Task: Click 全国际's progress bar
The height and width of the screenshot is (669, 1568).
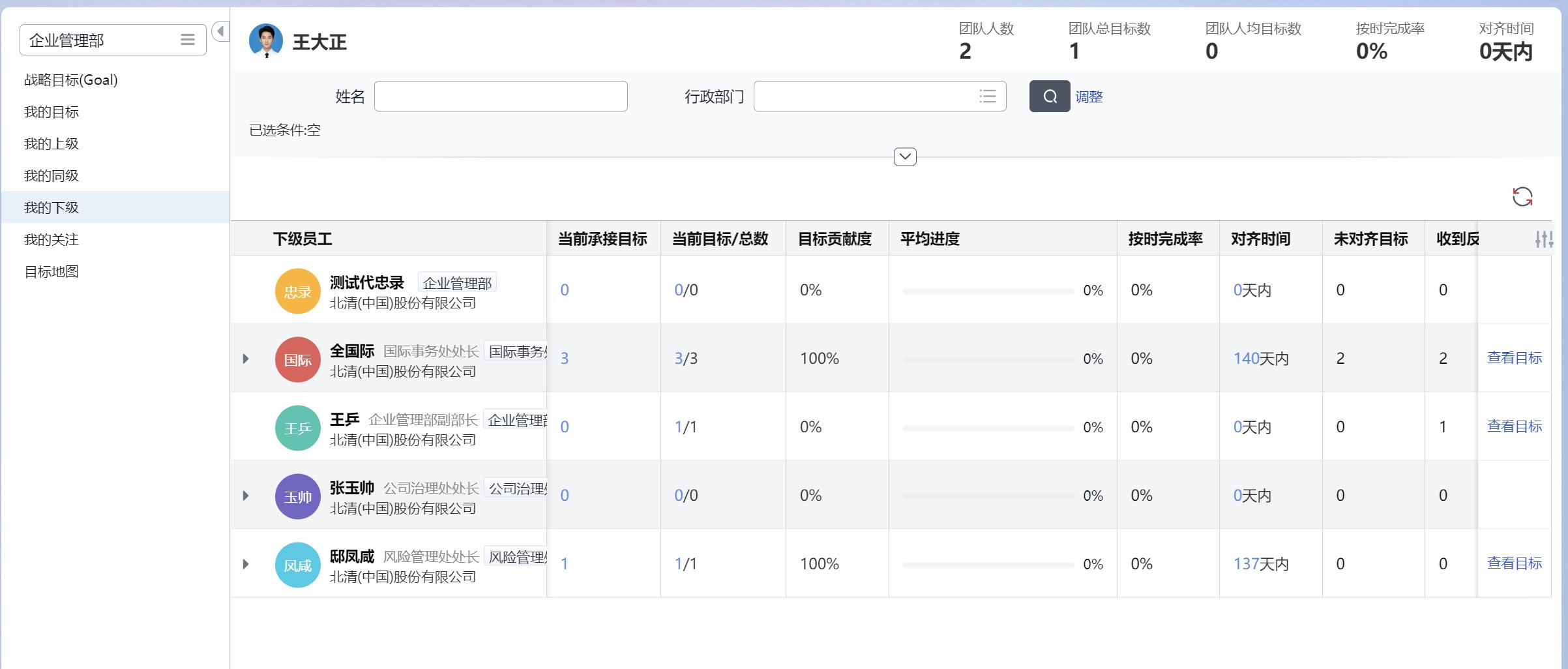Action: 988,359
